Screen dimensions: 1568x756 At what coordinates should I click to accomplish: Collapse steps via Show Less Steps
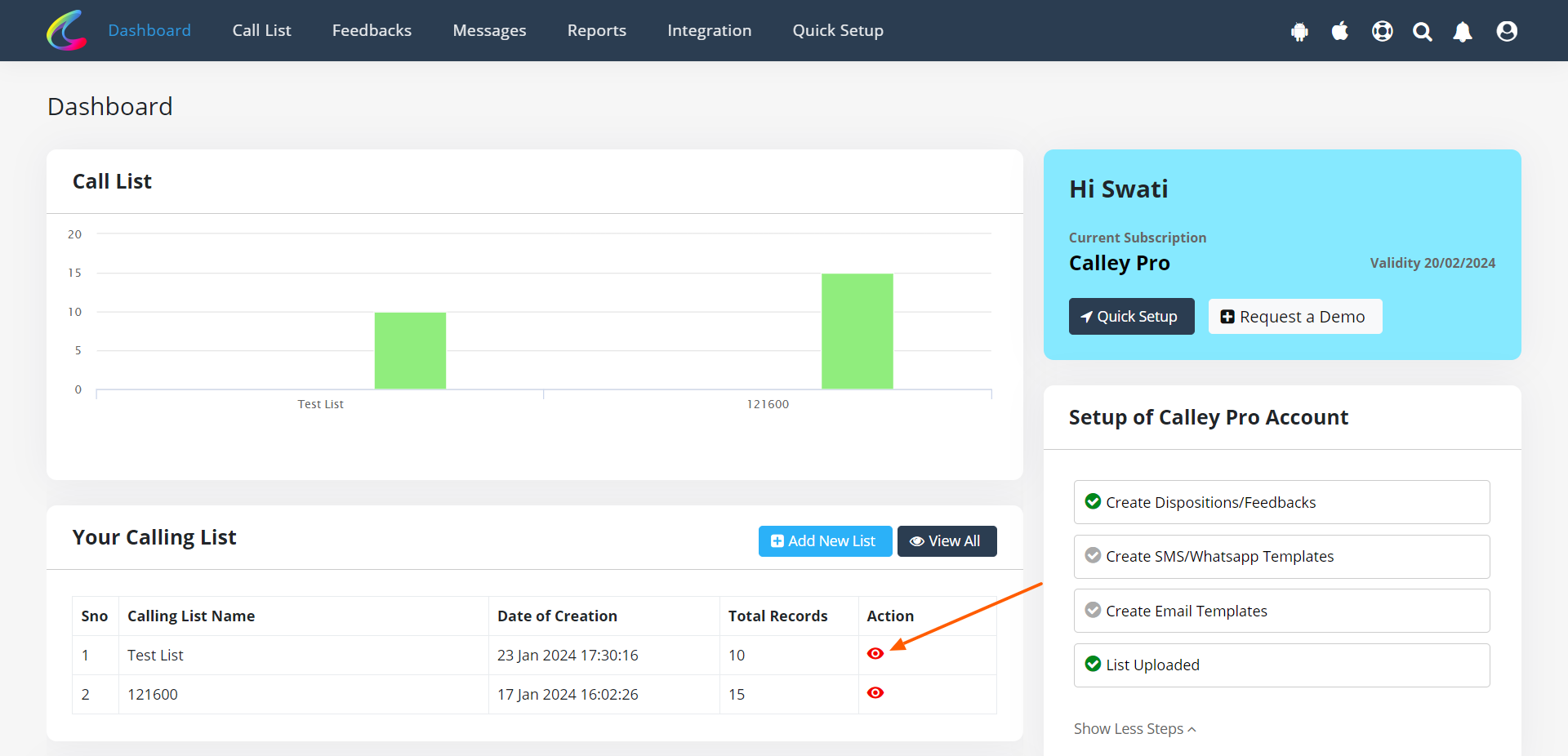(x=1134, y=729)
